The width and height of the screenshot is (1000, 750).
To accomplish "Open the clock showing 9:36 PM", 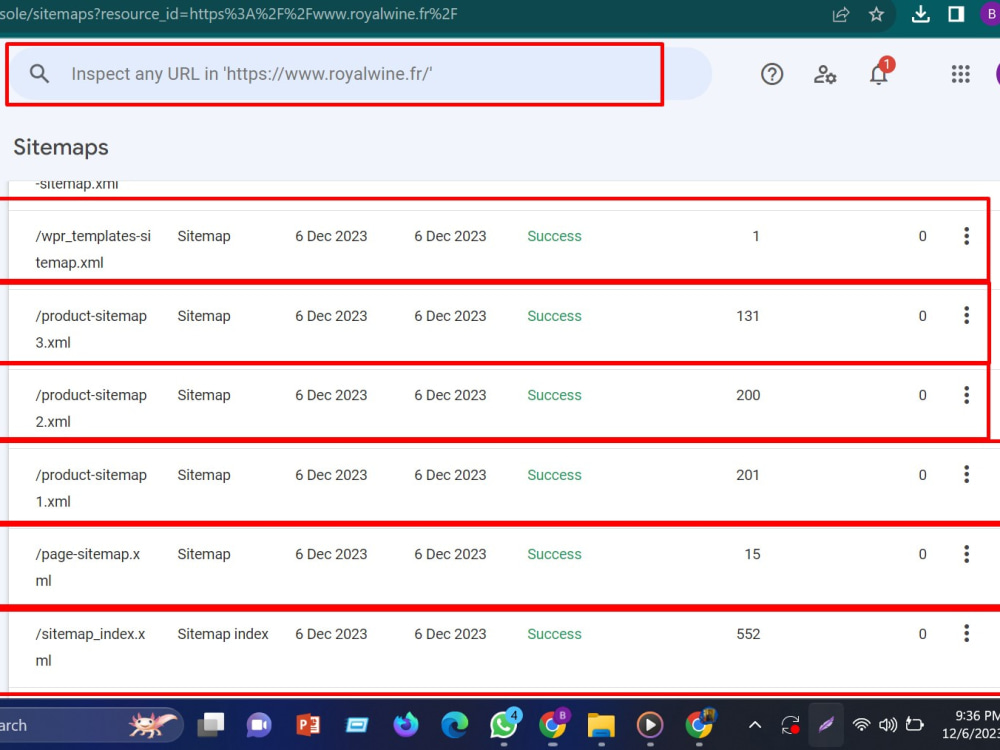I will click(970, 724).
